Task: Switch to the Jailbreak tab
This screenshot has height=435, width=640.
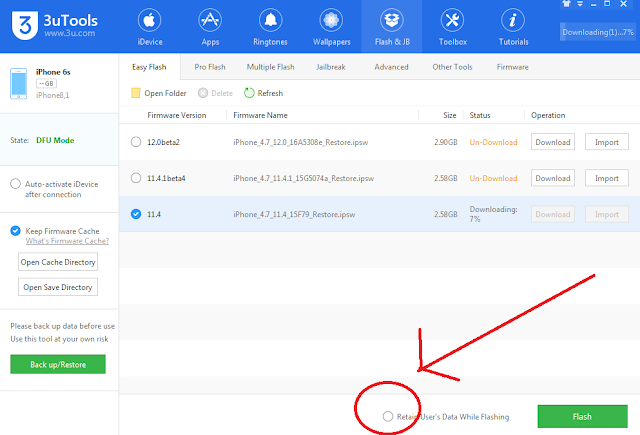Action: (331, 67)
